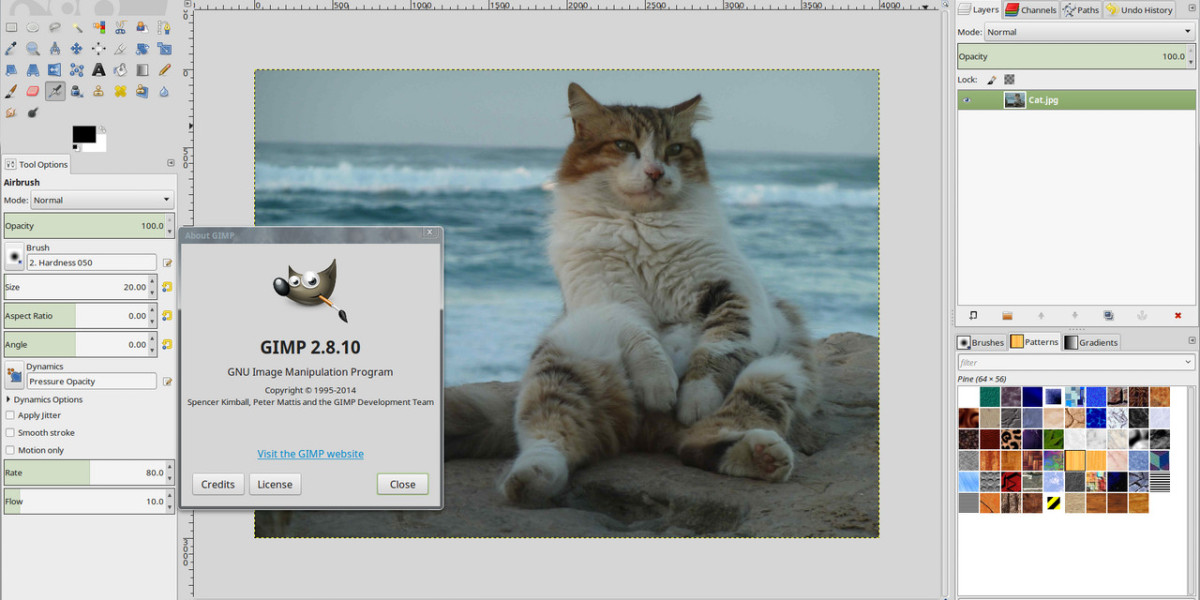The width and height of the screenshot is (1200, 600).
Task: Open the airbrush Mode dropdown in Tool Options
Action: (102, 200)
